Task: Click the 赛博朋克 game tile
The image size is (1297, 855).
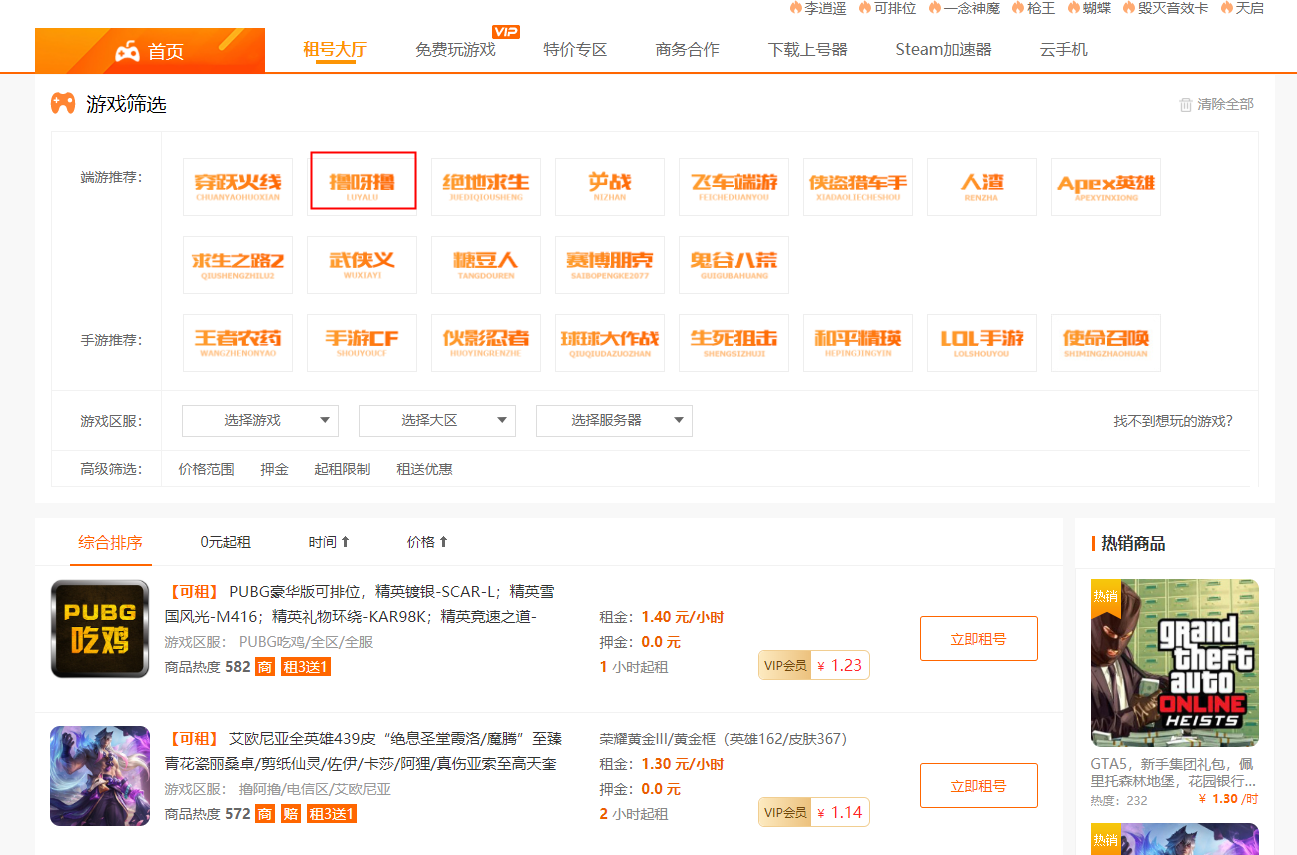Action: click(610, 264)
